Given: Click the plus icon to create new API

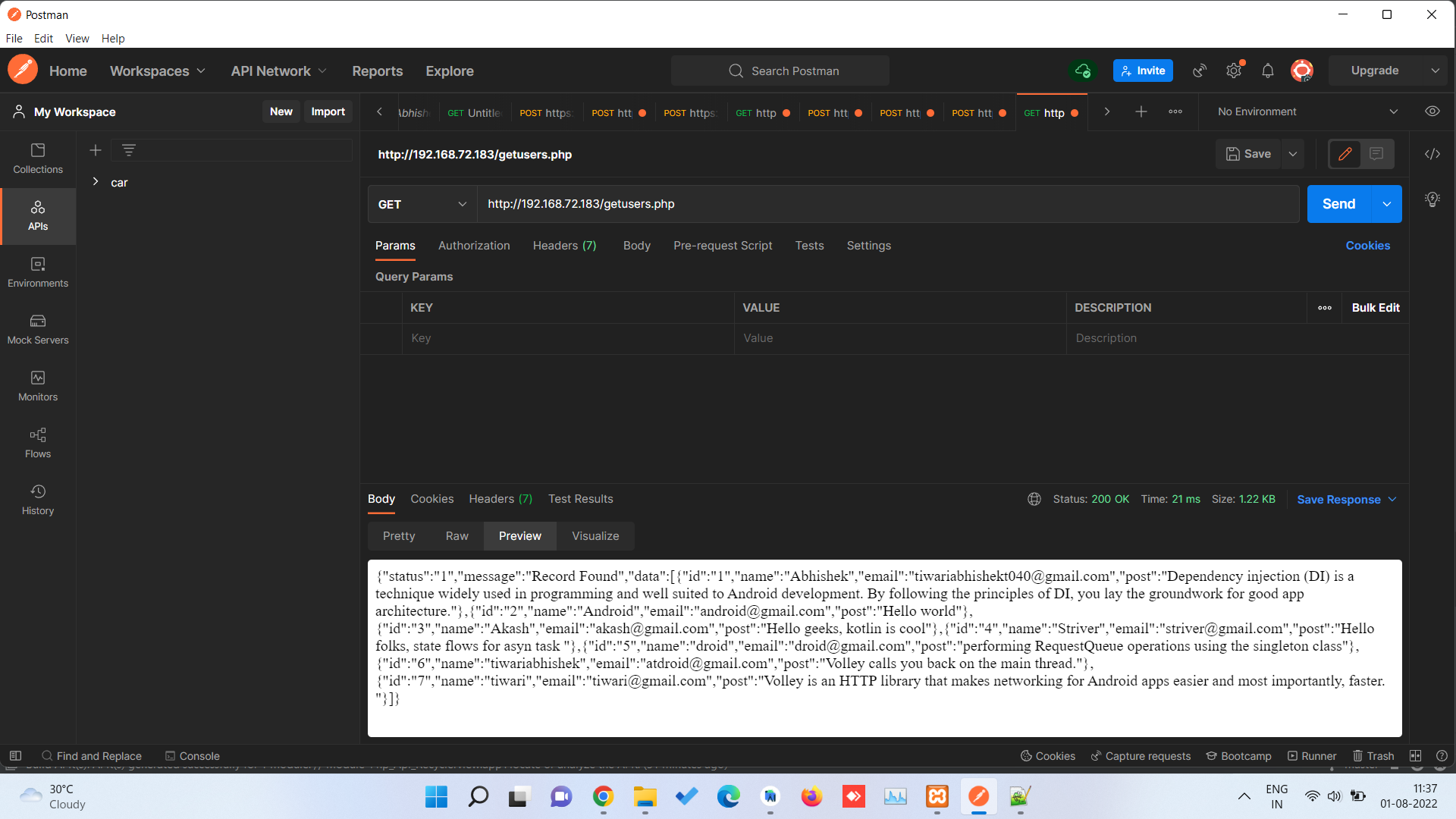Looking at the screenshot, I should click(x=96, y=150).
